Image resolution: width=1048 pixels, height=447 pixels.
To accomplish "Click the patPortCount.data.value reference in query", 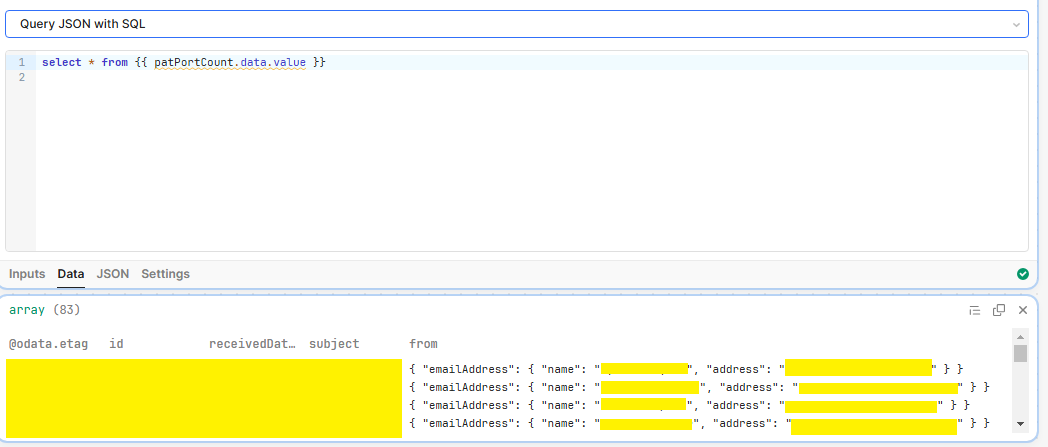I will 229,62.
